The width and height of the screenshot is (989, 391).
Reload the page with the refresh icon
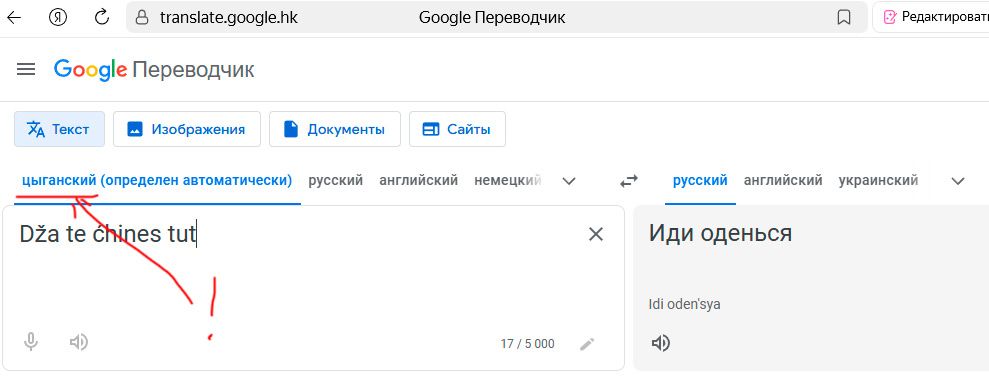click(102, 17)
